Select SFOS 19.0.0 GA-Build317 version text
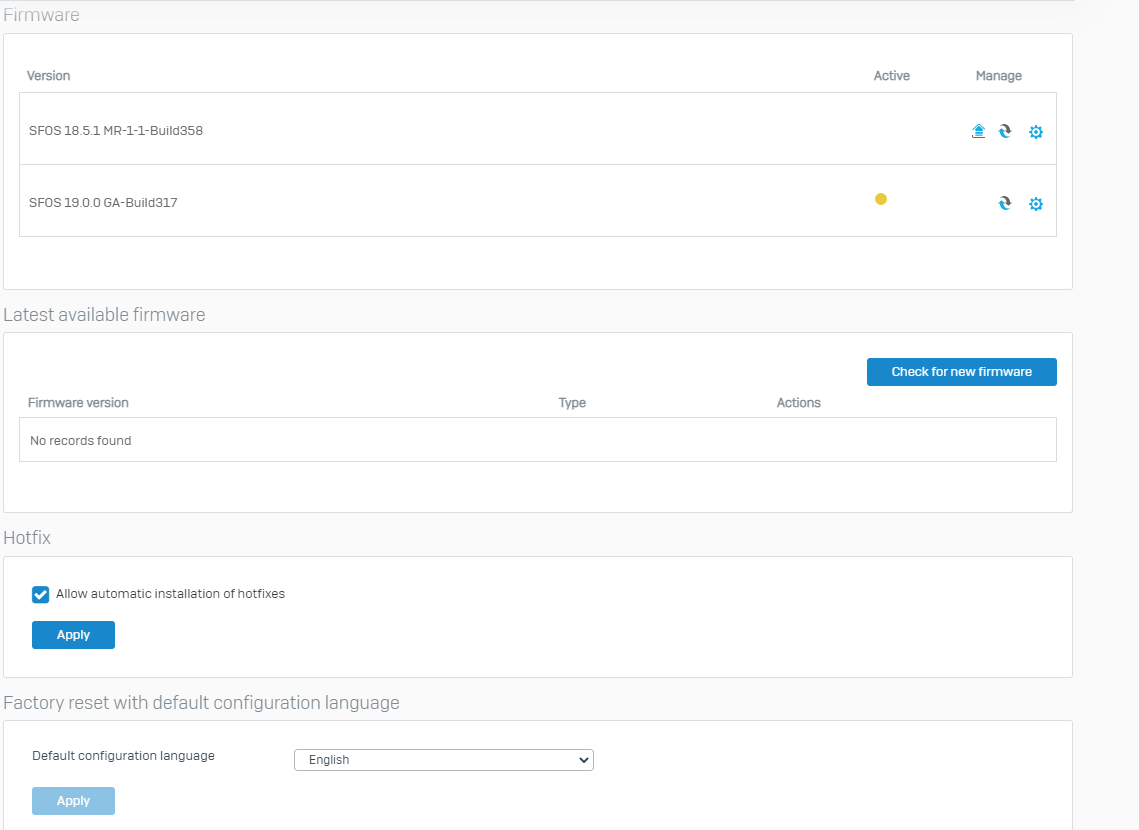 (x=103, y=203)
